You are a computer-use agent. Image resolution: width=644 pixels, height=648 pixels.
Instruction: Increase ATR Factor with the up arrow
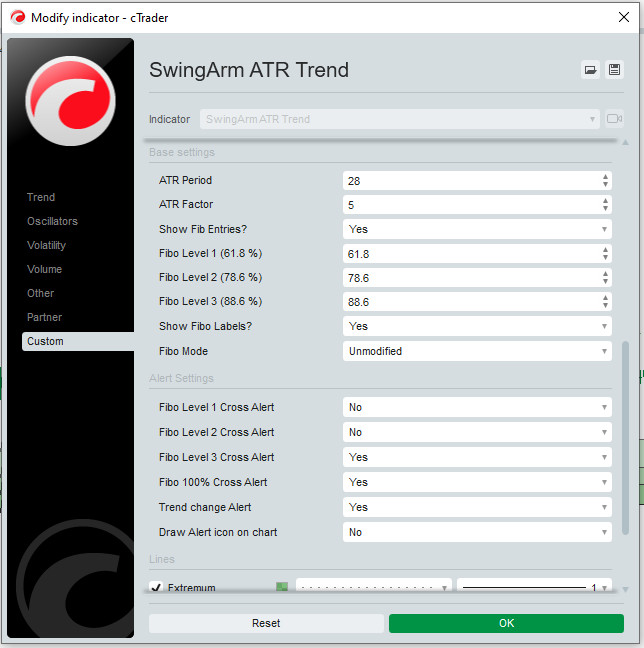605,201
